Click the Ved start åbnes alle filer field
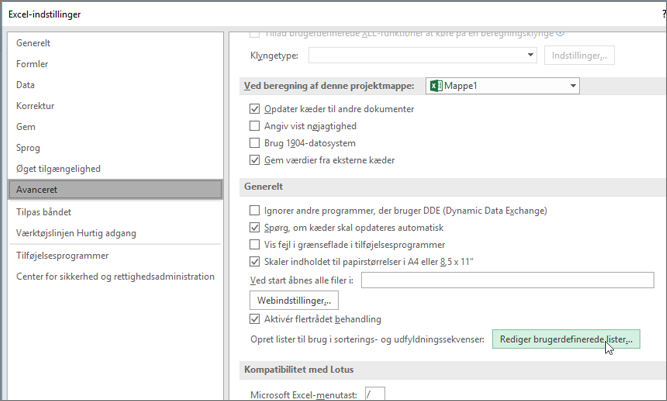 [507, 280]
